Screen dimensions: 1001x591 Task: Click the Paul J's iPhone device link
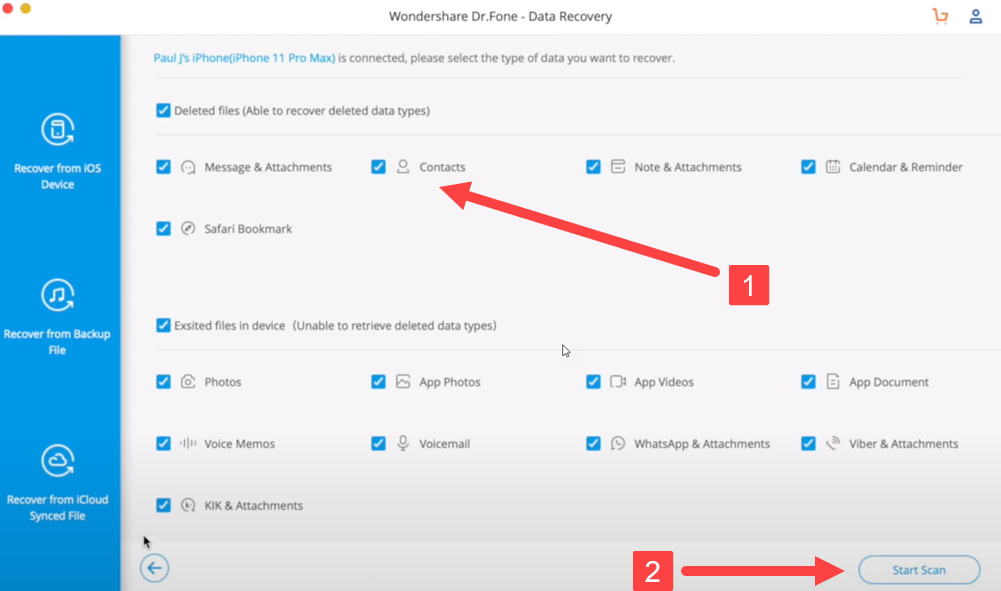click(244, 58)
